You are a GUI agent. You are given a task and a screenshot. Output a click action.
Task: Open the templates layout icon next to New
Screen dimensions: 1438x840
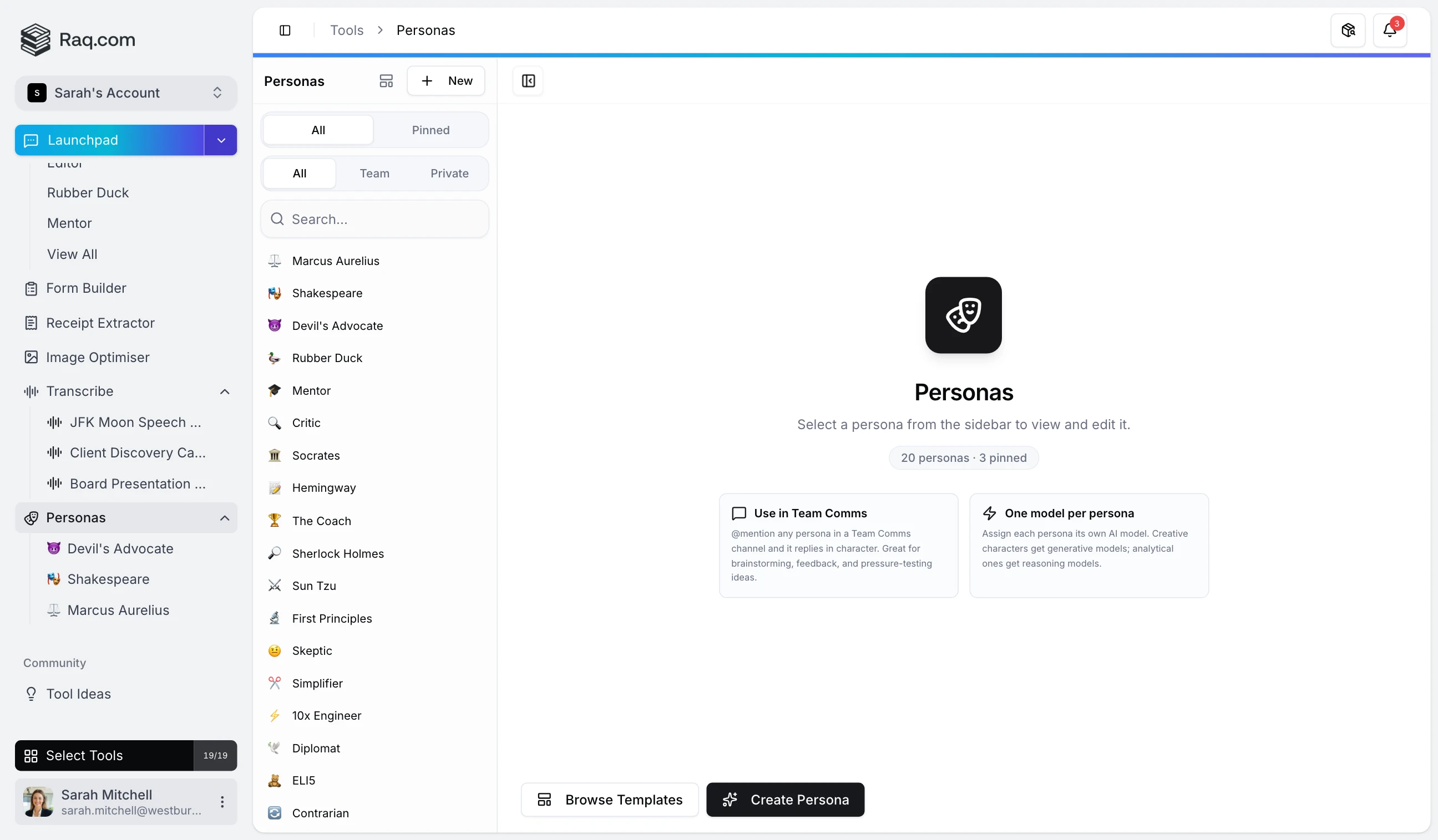(386, 80)
